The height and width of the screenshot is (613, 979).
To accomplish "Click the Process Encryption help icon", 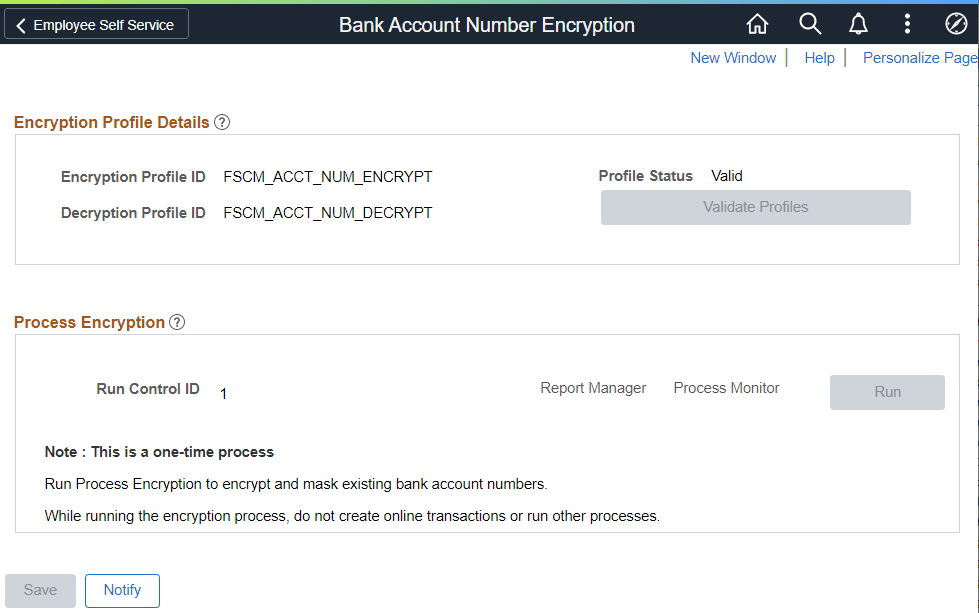I will click(177, 321).
